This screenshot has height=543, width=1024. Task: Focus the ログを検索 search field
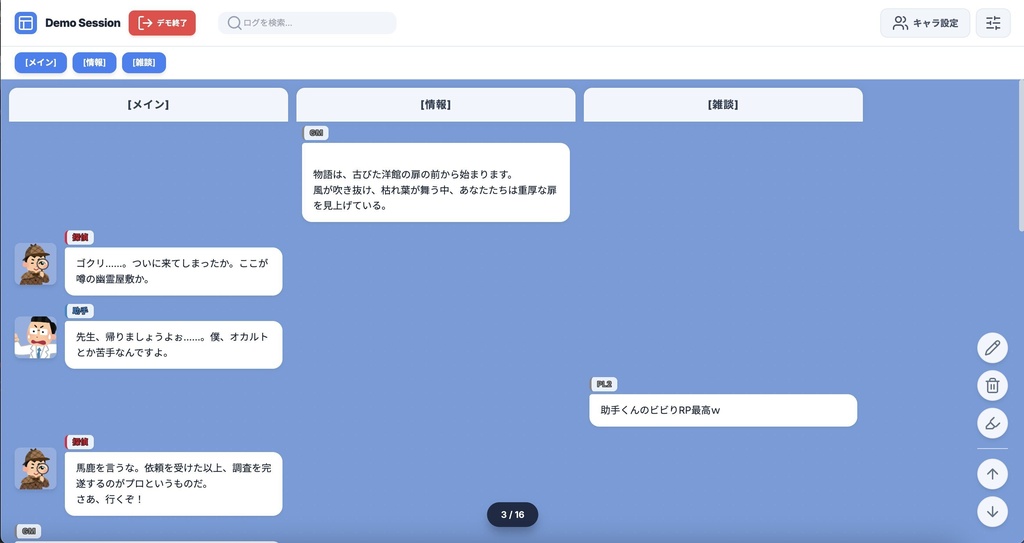(307, 23)
